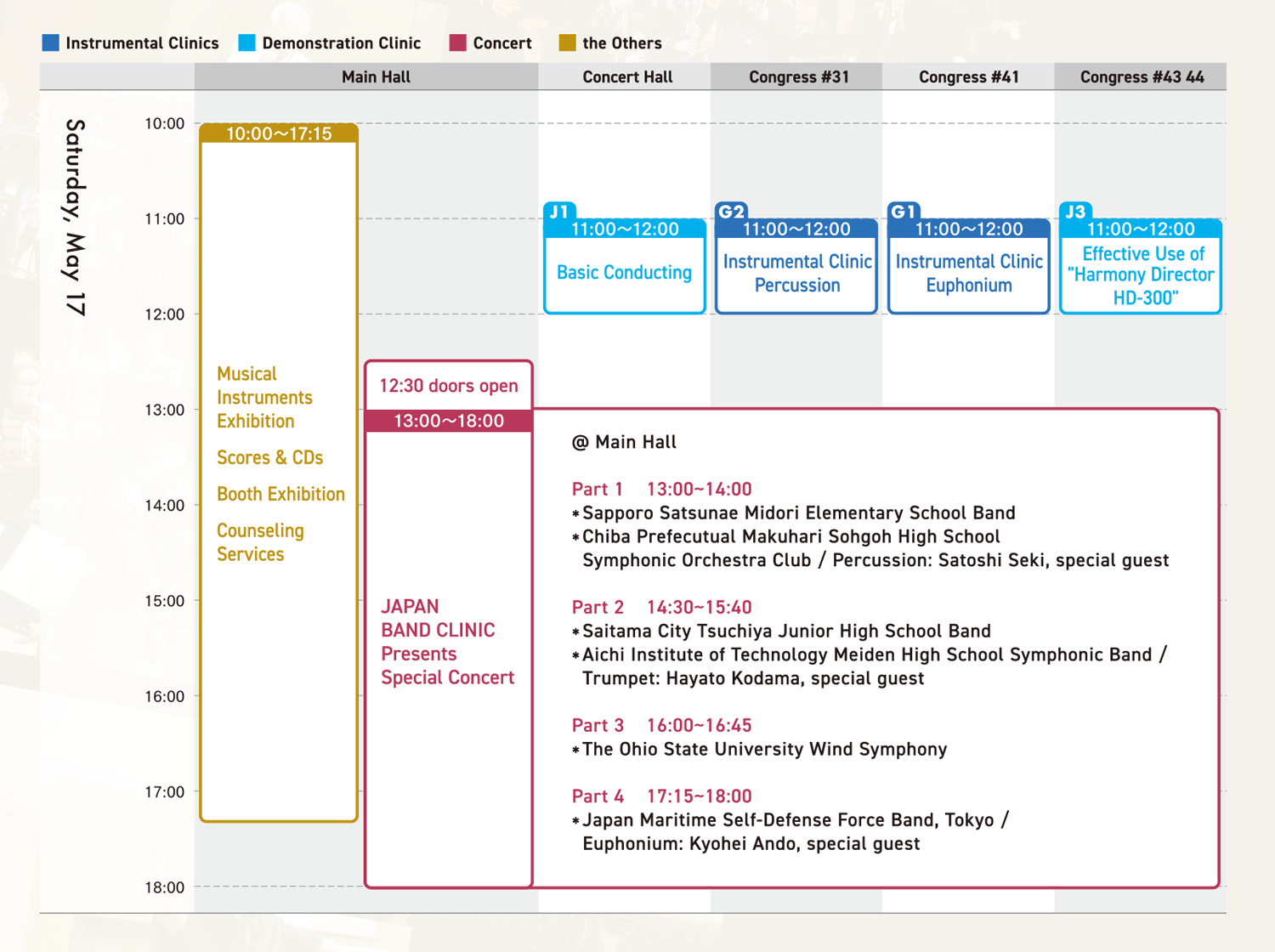Select the Congress #43 44 column header

[x=1142, y=77]
